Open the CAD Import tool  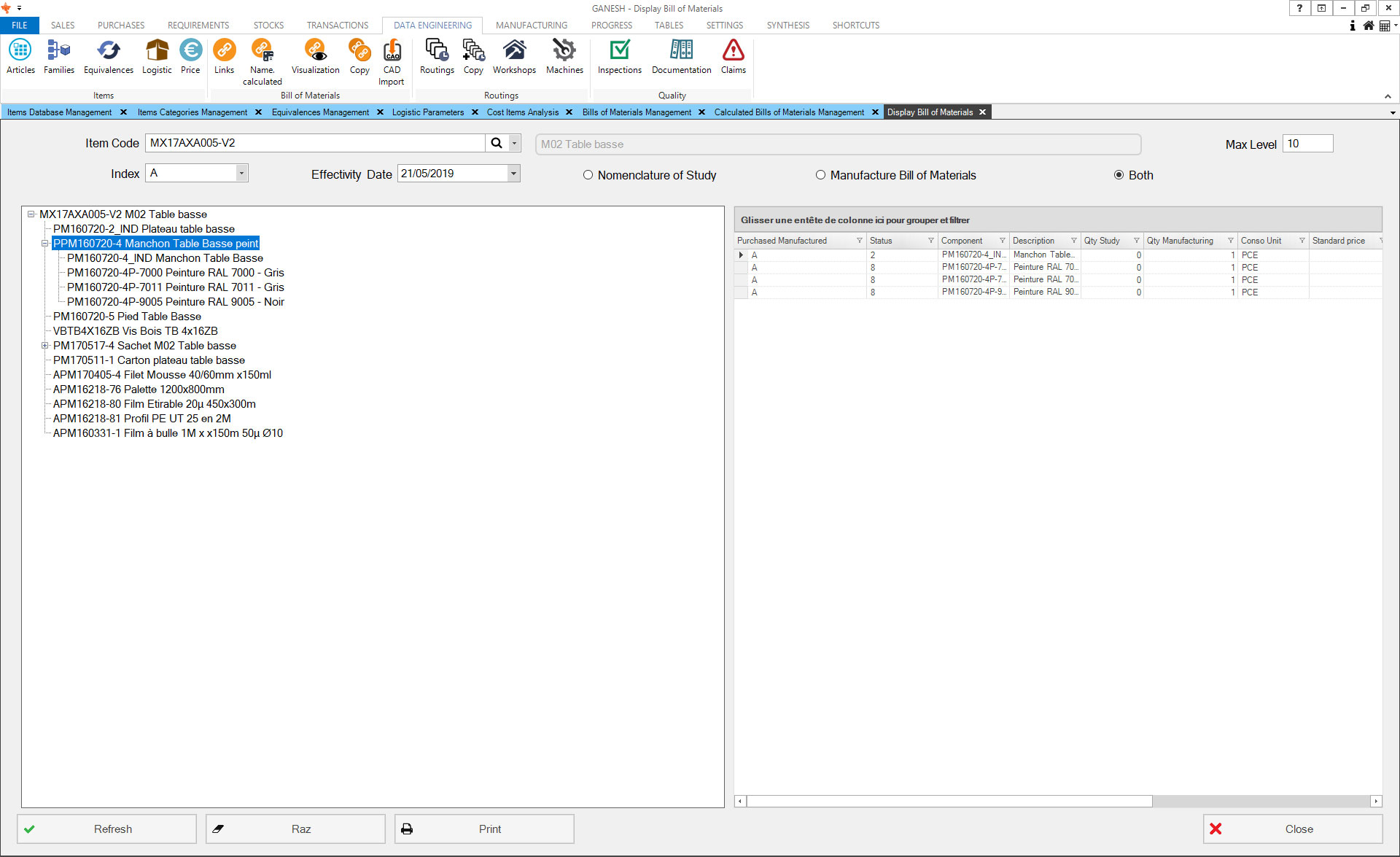coord(392,62)
